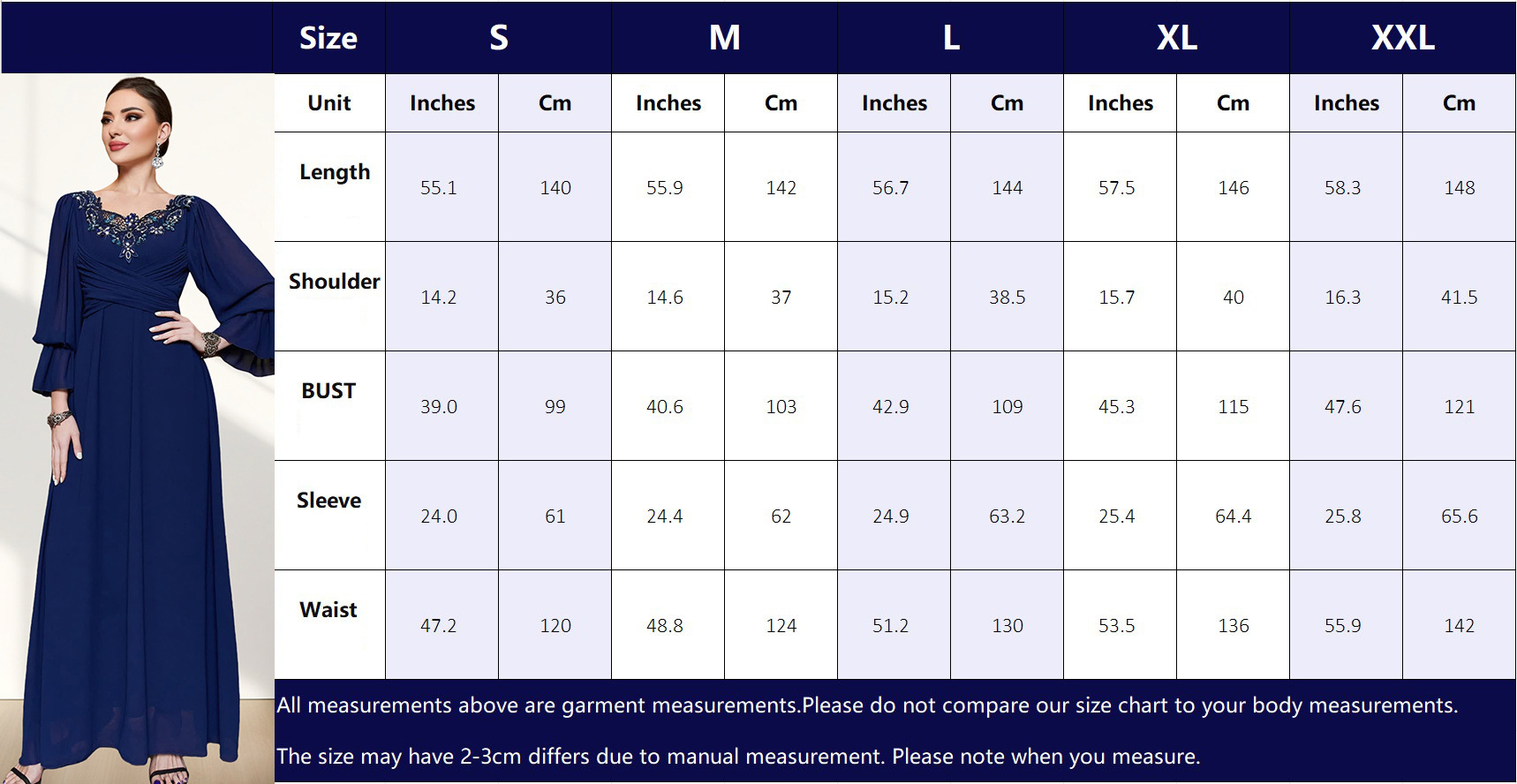Select the manual measurement note text
This screenshot has height=784, width=1517.
click(x=738, y=757)
